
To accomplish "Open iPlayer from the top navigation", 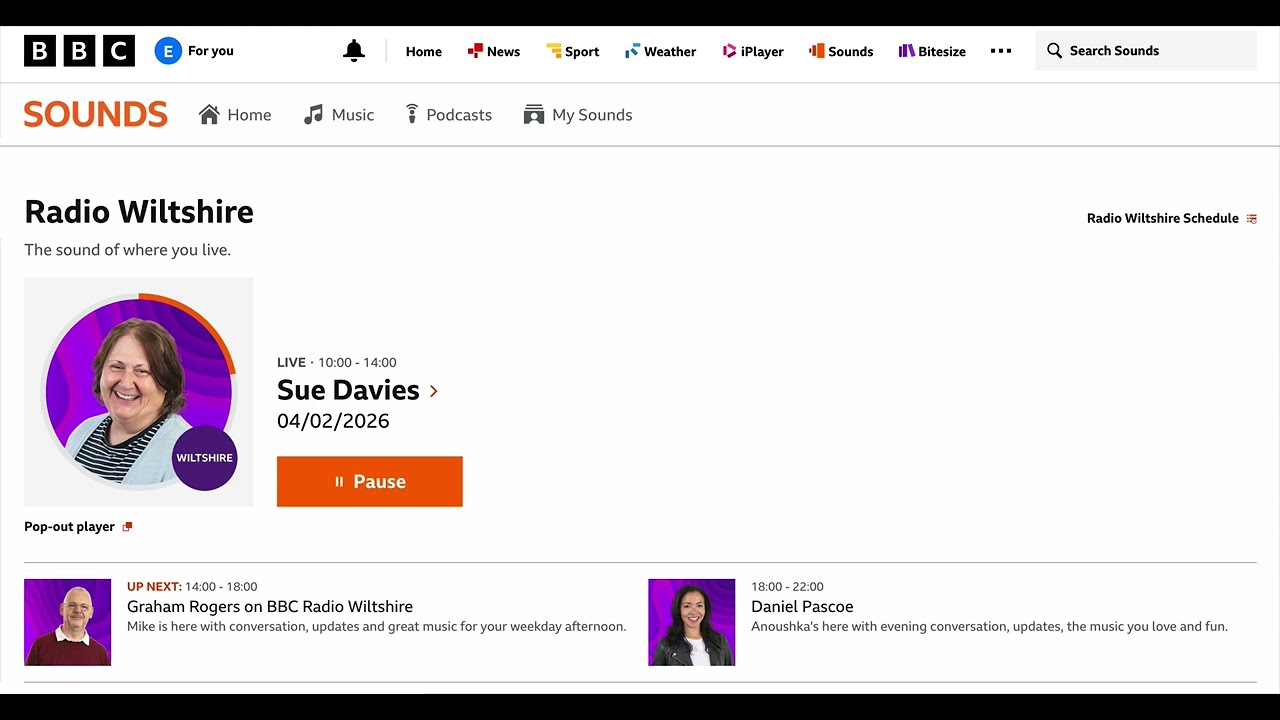I will pos(753,51).
